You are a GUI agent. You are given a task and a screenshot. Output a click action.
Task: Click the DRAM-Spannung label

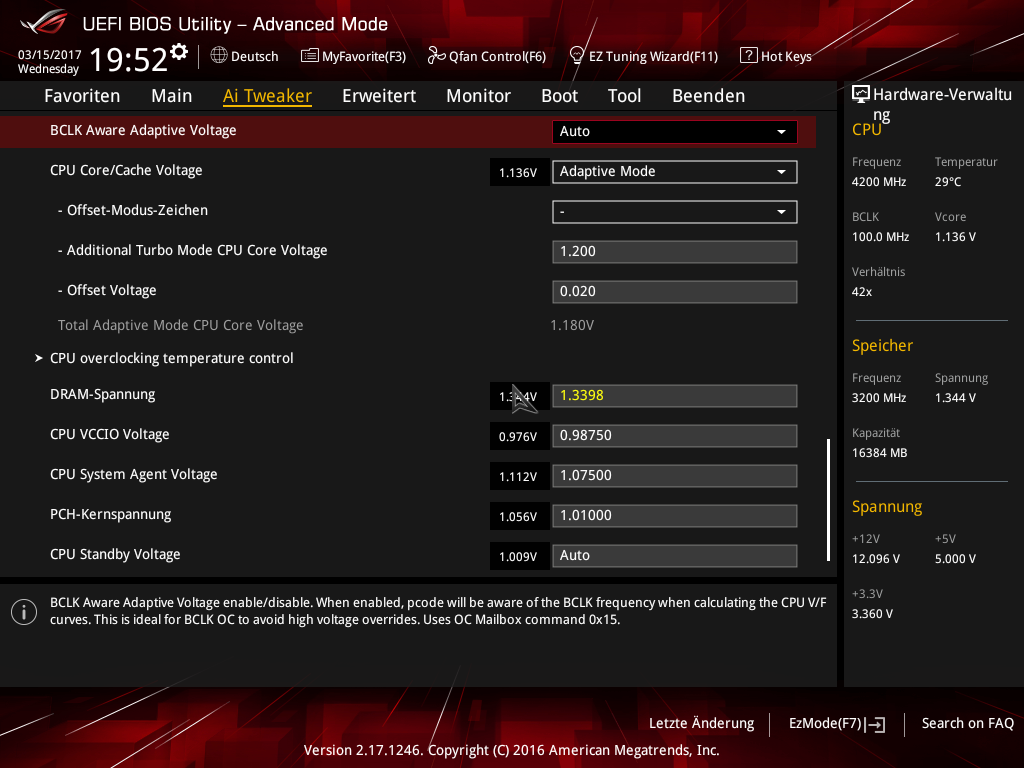pyautogui.click(x=103, y=394)
